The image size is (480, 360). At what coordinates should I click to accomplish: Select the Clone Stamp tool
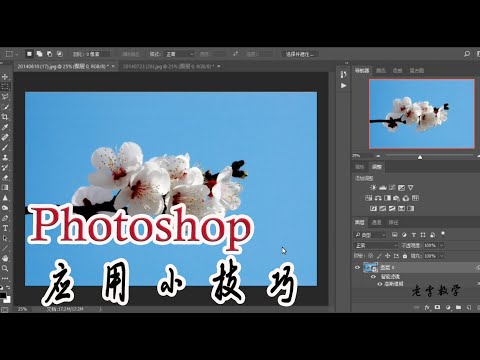coord(5,157)
